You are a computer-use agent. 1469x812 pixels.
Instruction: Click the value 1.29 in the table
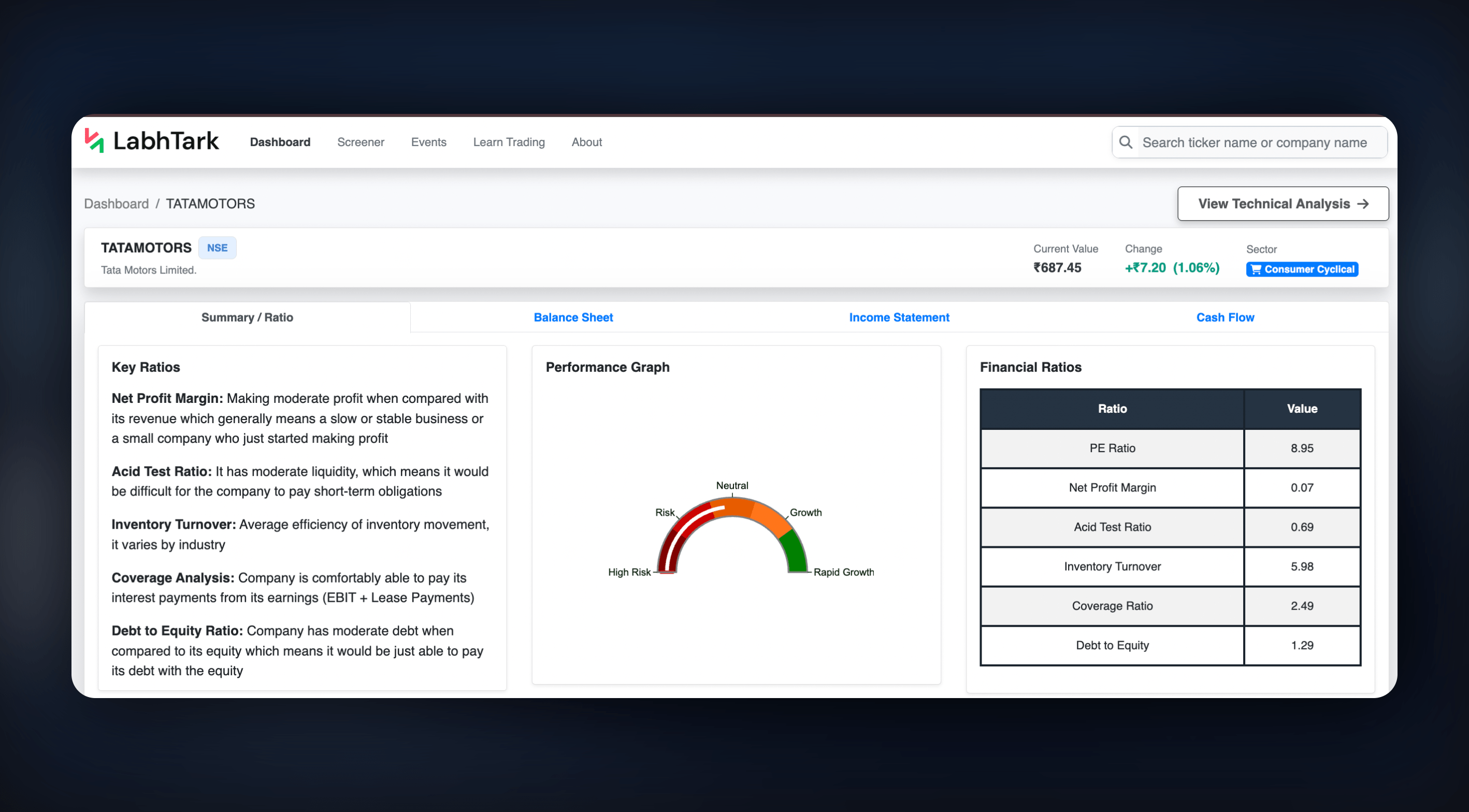1302,645
